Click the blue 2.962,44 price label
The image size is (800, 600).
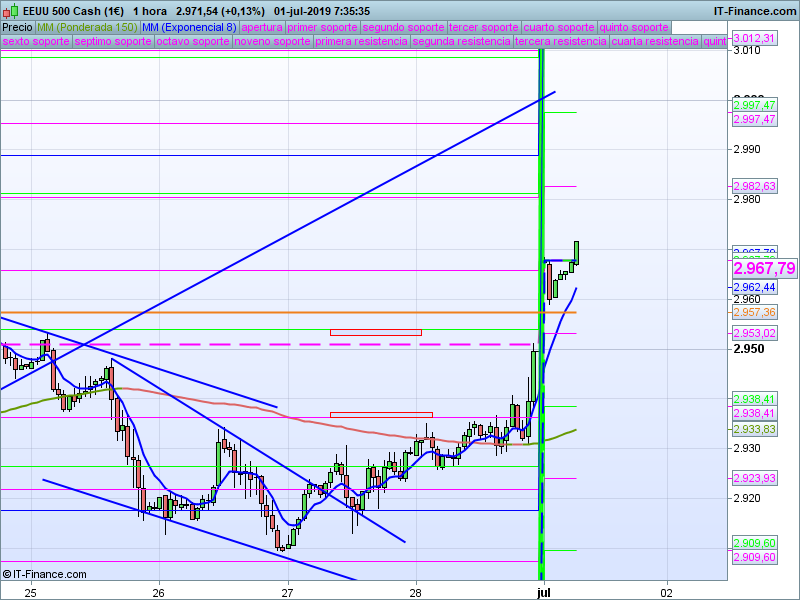[x=754, y=287]
